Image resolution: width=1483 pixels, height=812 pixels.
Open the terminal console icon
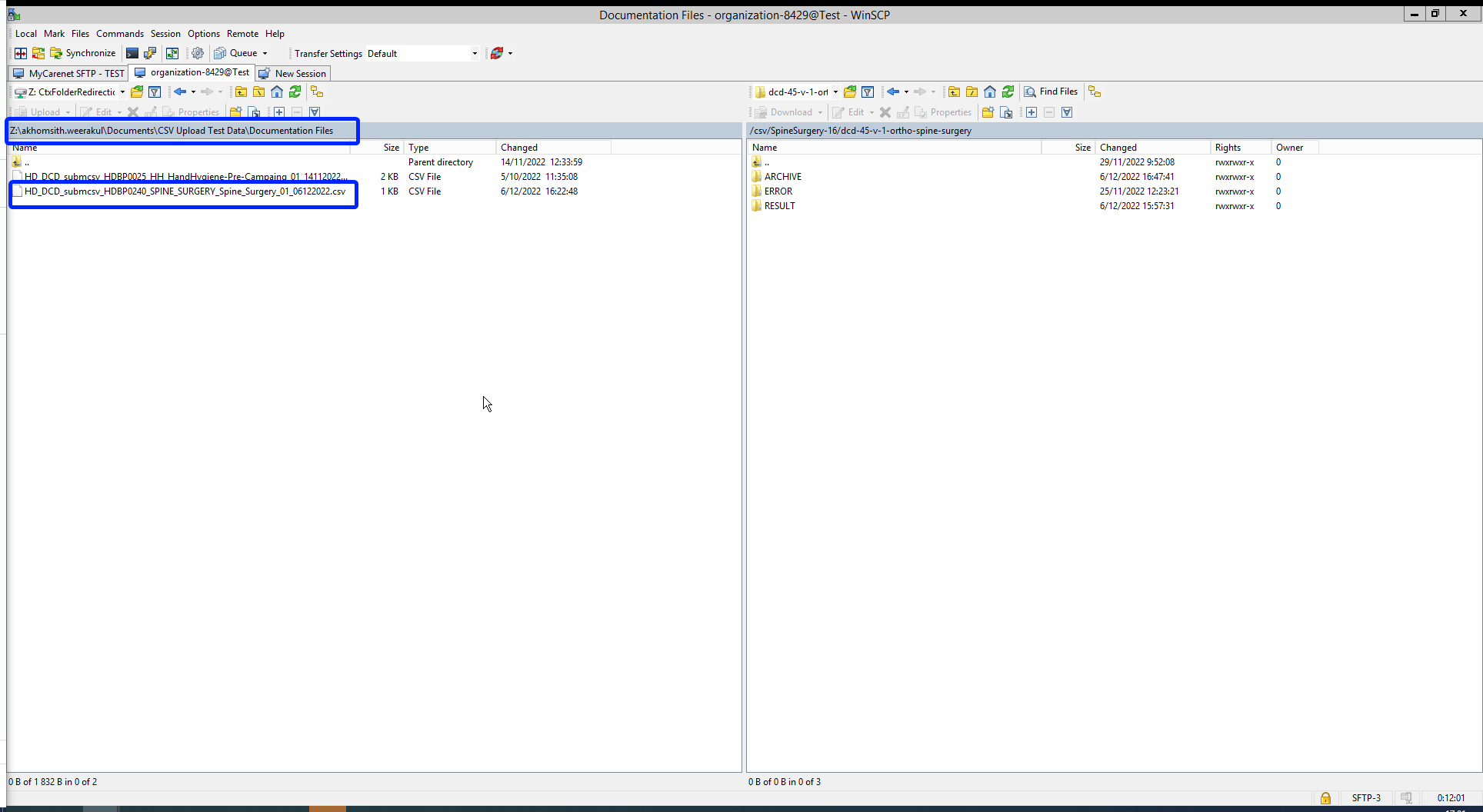(x=132, y=53)
